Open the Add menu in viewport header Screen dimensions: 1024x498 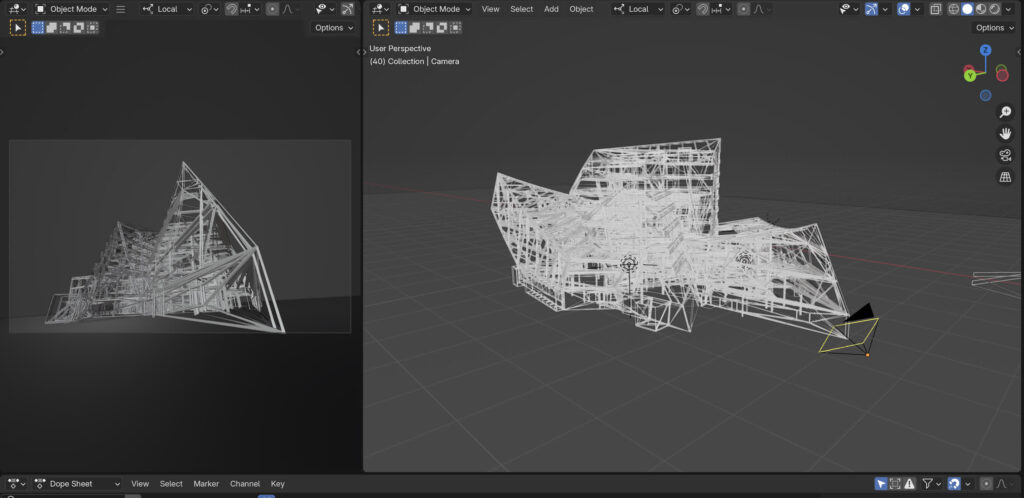(x=551, y=9)
